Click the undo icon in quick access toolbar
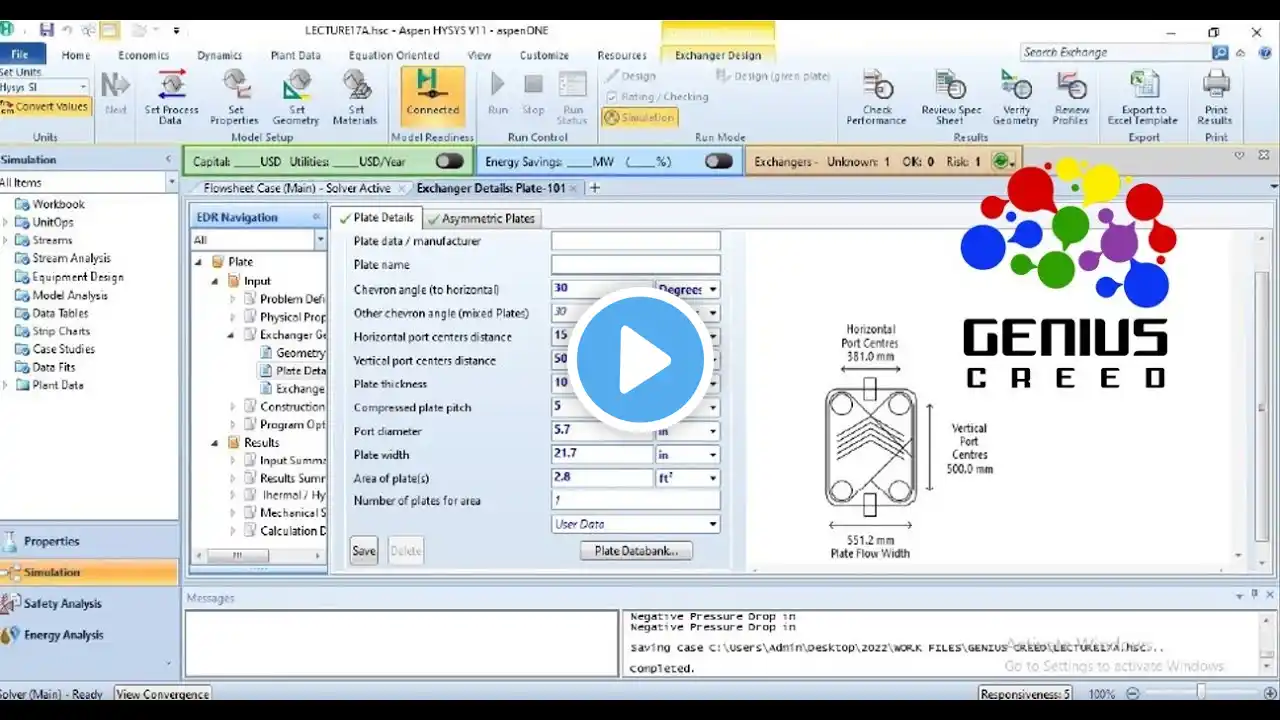This screenshot has height=720, width=1280. [69, 31]
